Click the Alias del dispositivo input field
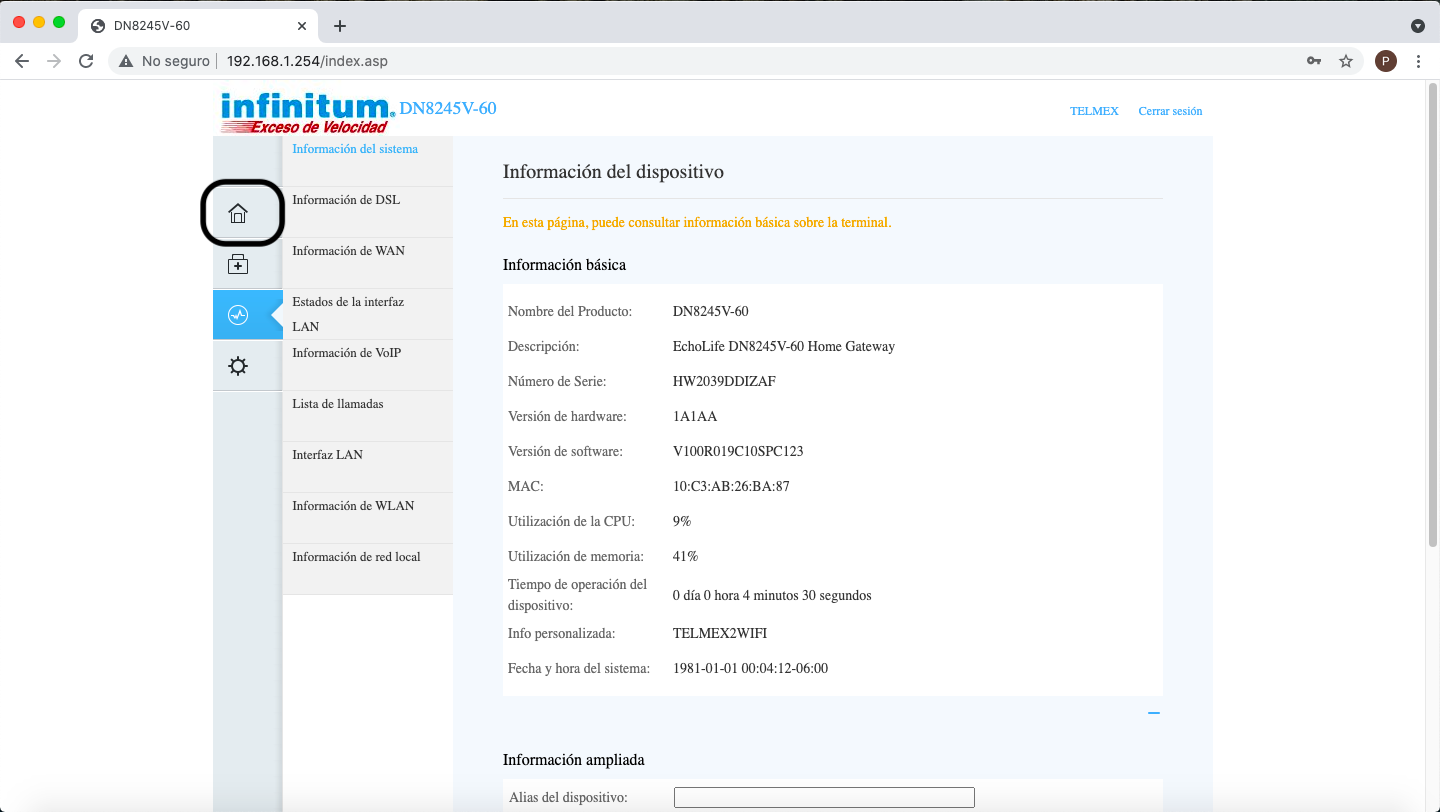The height and width of the screenshot is (812, 1440). (823, 797)
